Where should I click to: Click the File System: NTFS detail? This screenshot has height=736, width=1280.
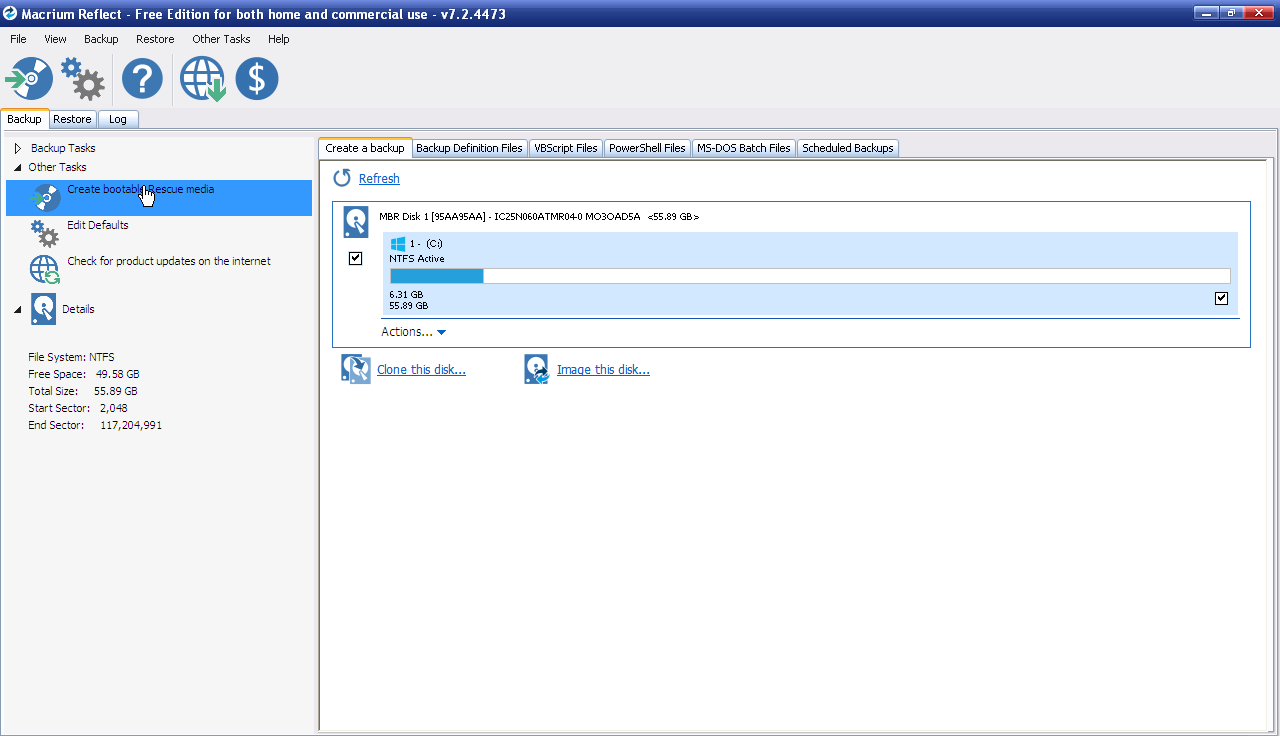(71, 357)
